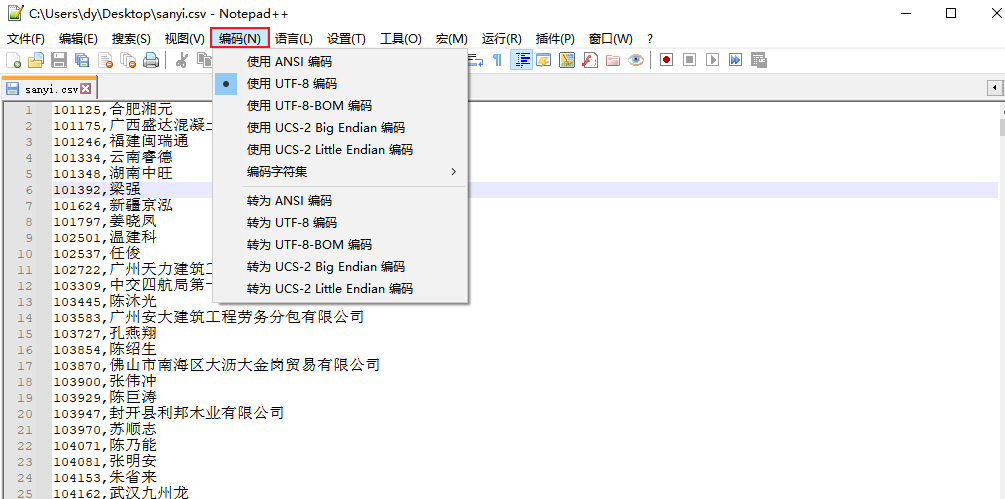Click the save-status icon on sanyi.csv tab
Image resolution: width=1005 pixels, height=499 pixels.
click(12, 89)
